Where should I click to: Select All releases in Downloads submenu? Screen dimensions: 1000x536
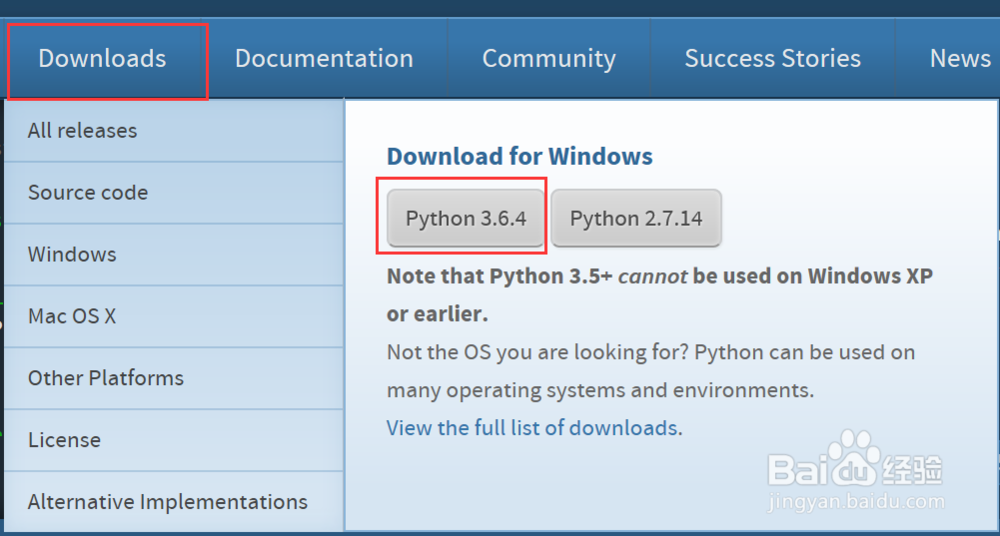pyautogui.click(x=173, y=131)
